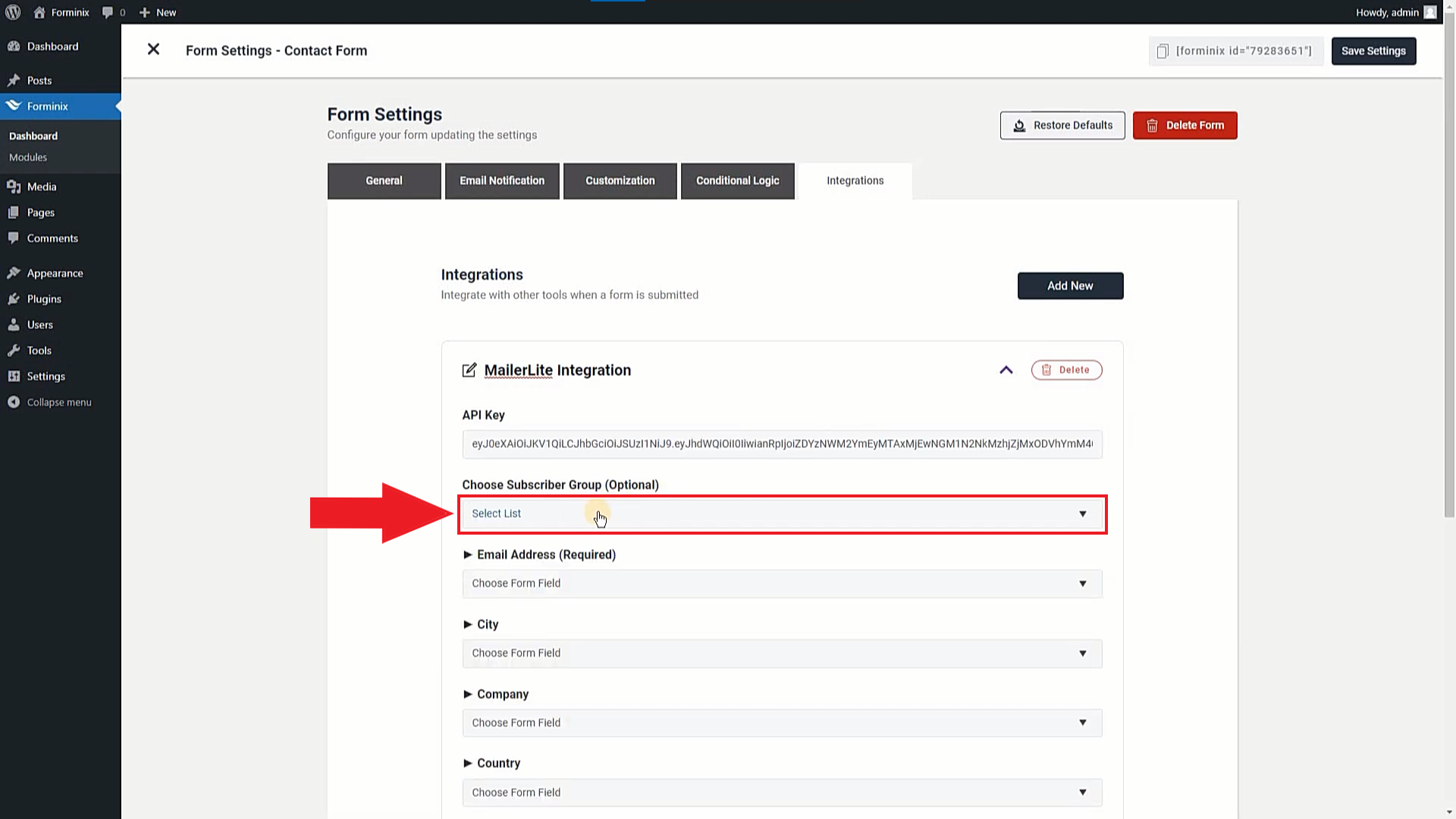This screenshot has height=819, width=1456.
Task: Select a list from the subscriber group dropdown
Action: (782, 513)
